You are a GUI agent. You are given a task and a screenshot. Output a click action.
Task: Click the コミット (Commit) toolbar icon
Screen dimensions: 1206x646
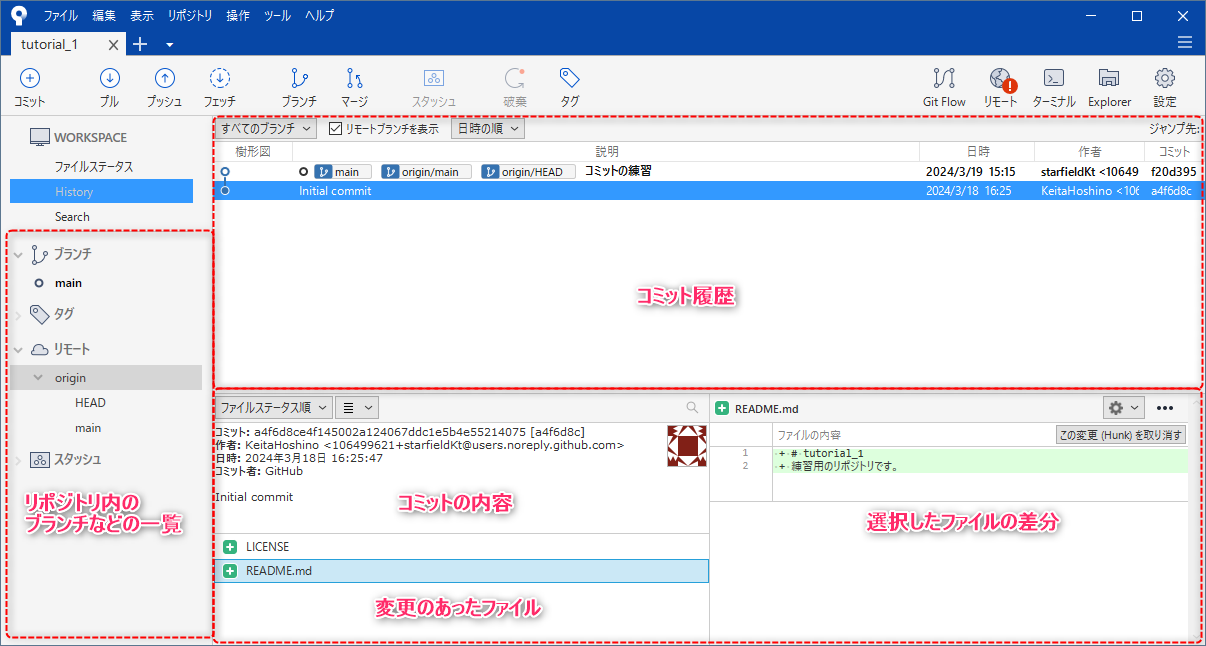[30, 87]
